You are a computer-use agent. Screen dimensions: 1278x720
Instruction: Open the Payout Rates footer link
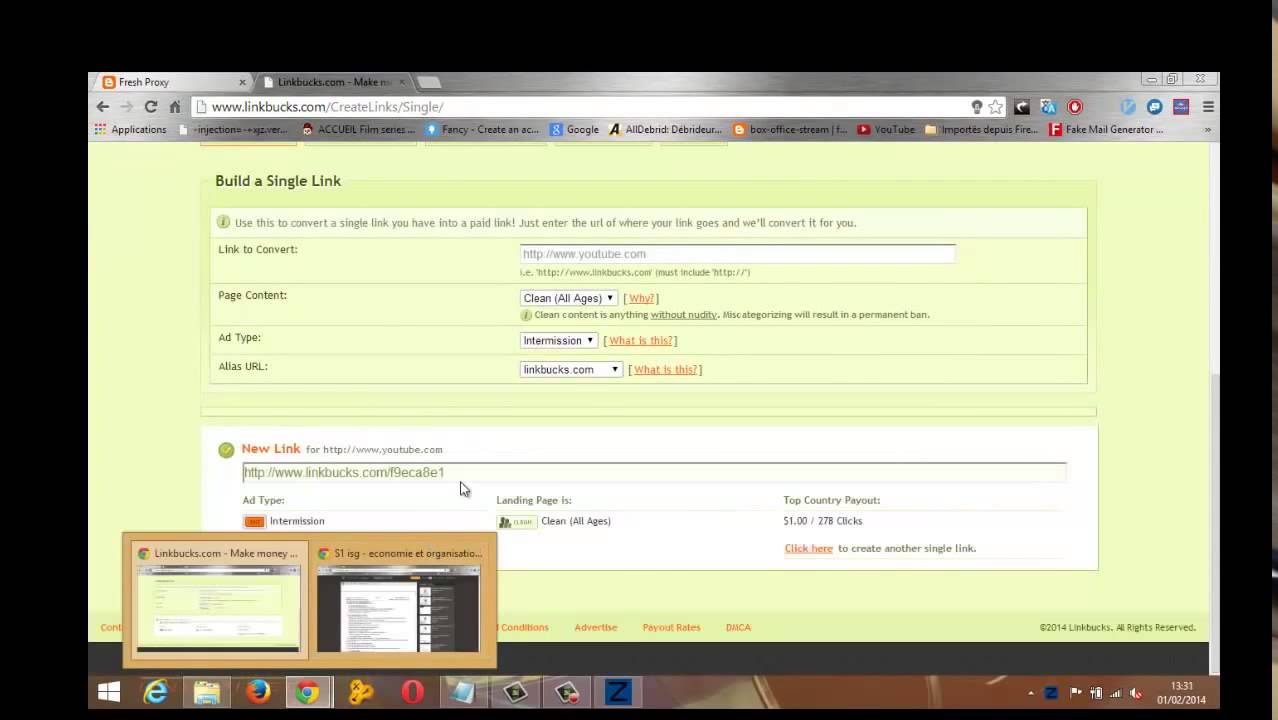point(671,627)
